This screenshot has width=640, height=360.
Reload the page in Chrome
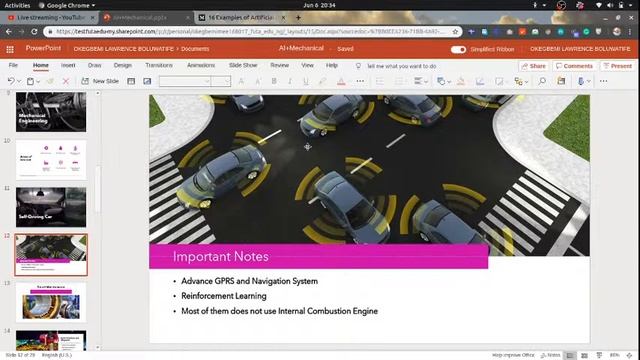34,31
